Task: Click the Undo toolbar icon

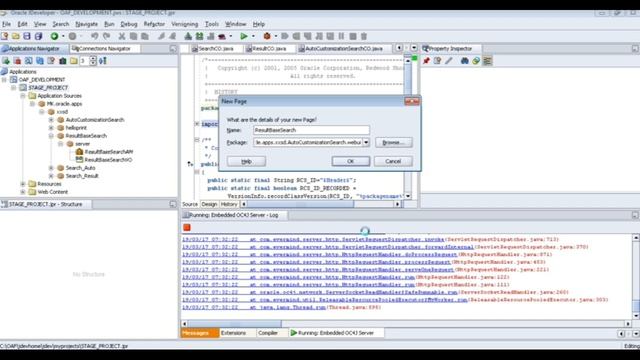Action: click(x=95, y=36)
